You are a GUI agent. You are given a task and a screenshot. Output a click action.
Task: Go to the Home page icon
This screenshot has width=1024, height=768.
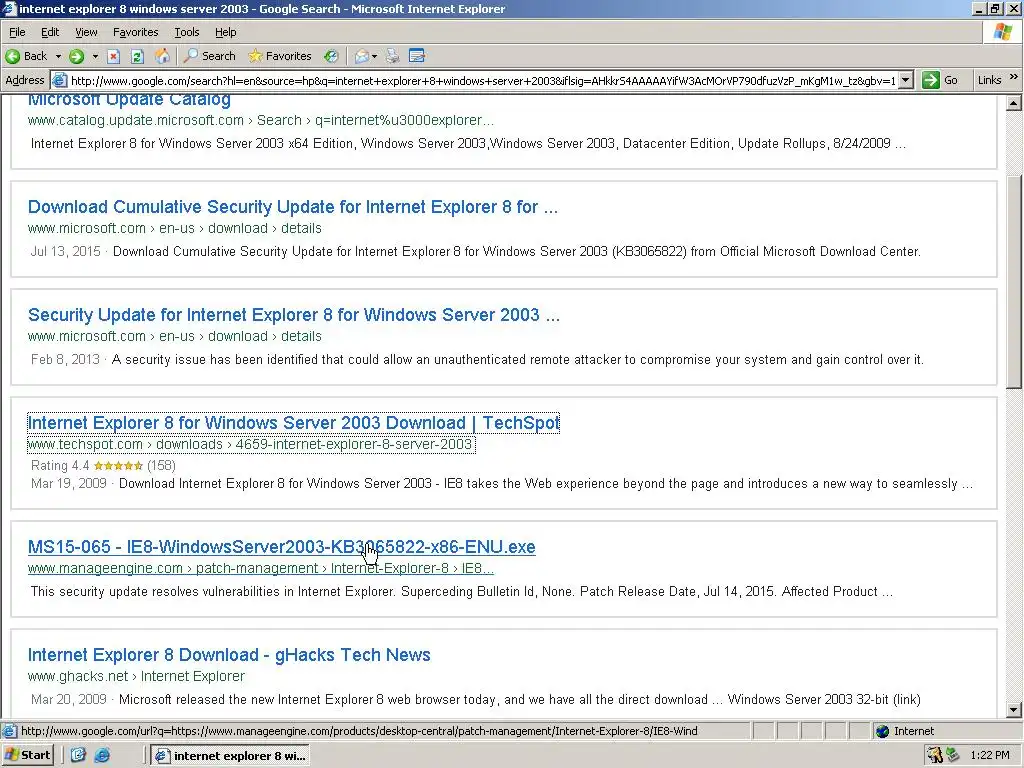[x=162, y=56]
